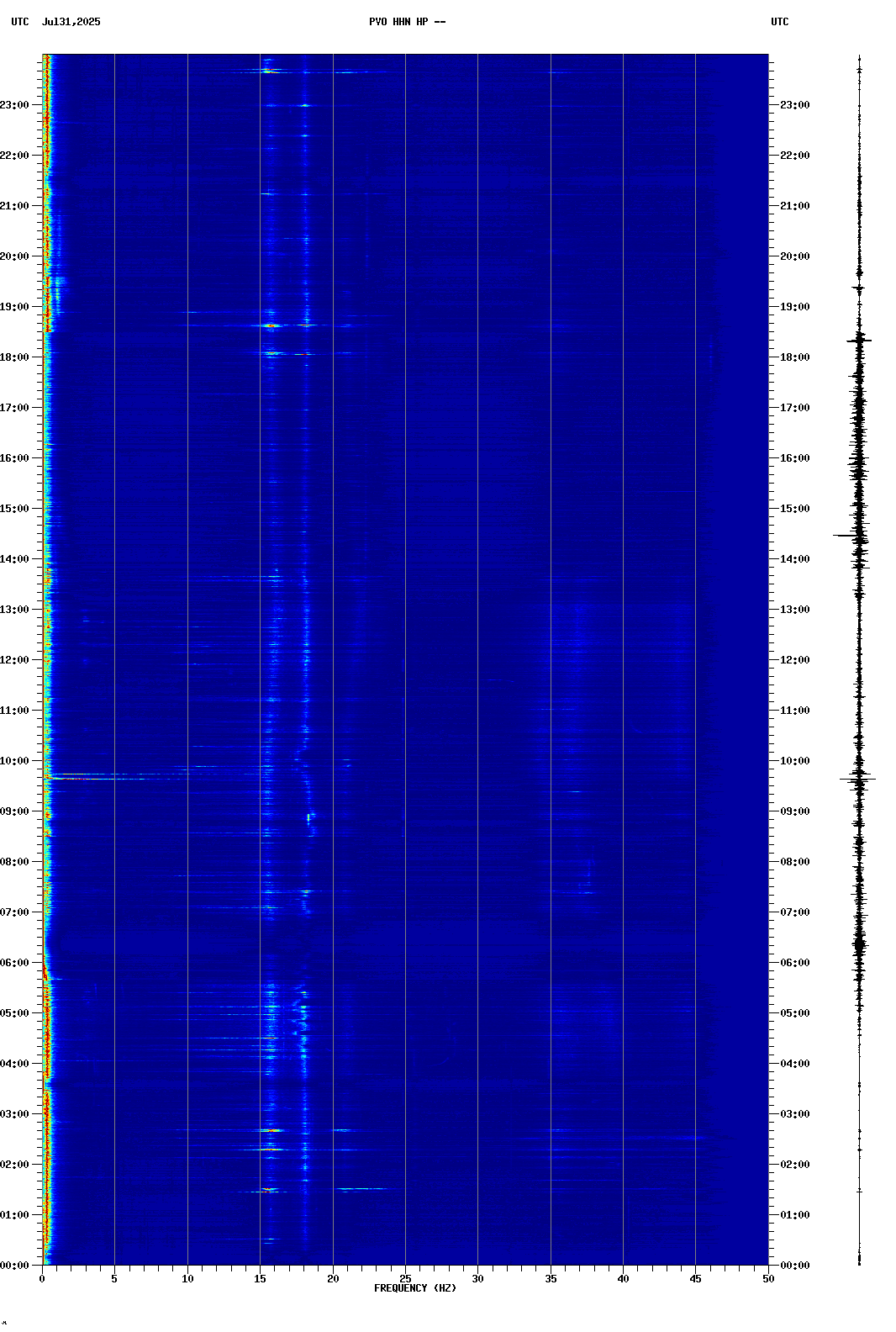Click the right axis 01:00 time label
The height and width of the screenshot is (1332, 896).
click(x=795, y=1215)
